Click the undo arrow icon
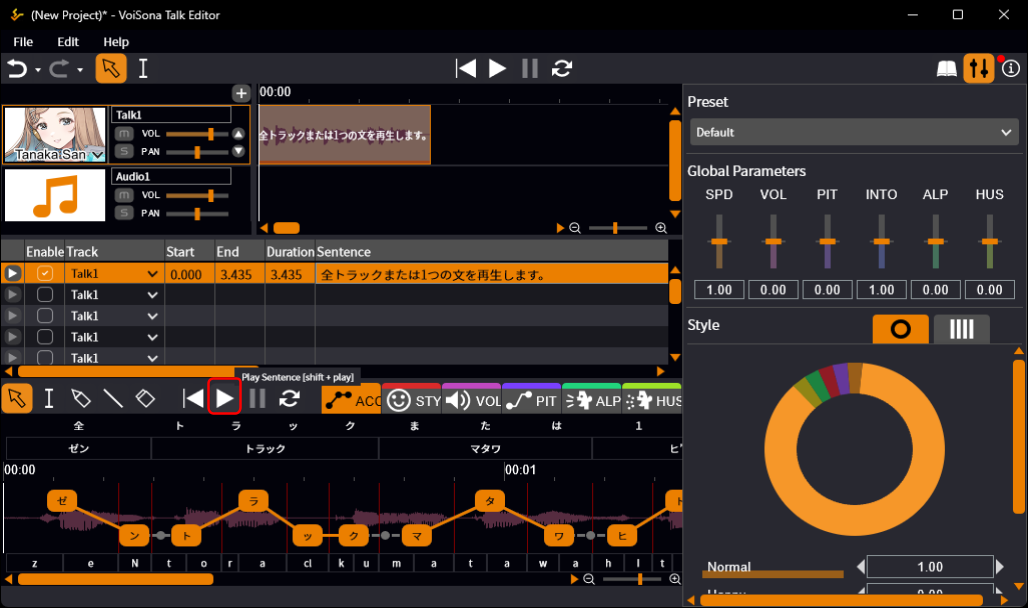 [18, 69]
